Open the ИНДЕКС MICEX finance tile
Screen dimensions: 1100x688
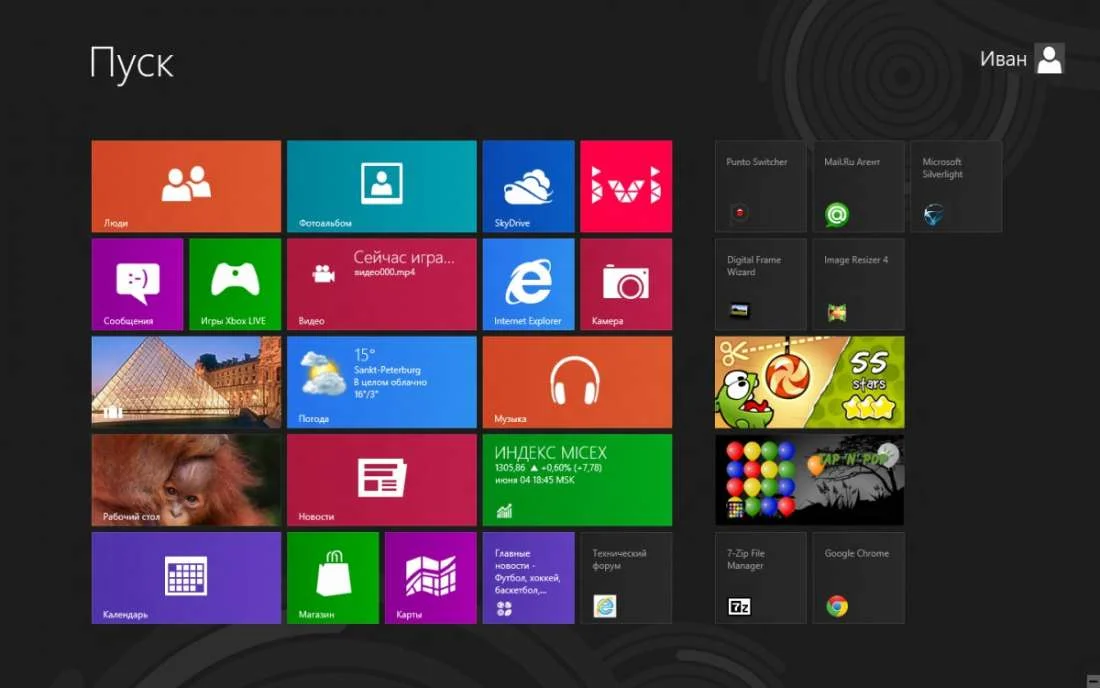pyautogui.click(x=577, y=480)
